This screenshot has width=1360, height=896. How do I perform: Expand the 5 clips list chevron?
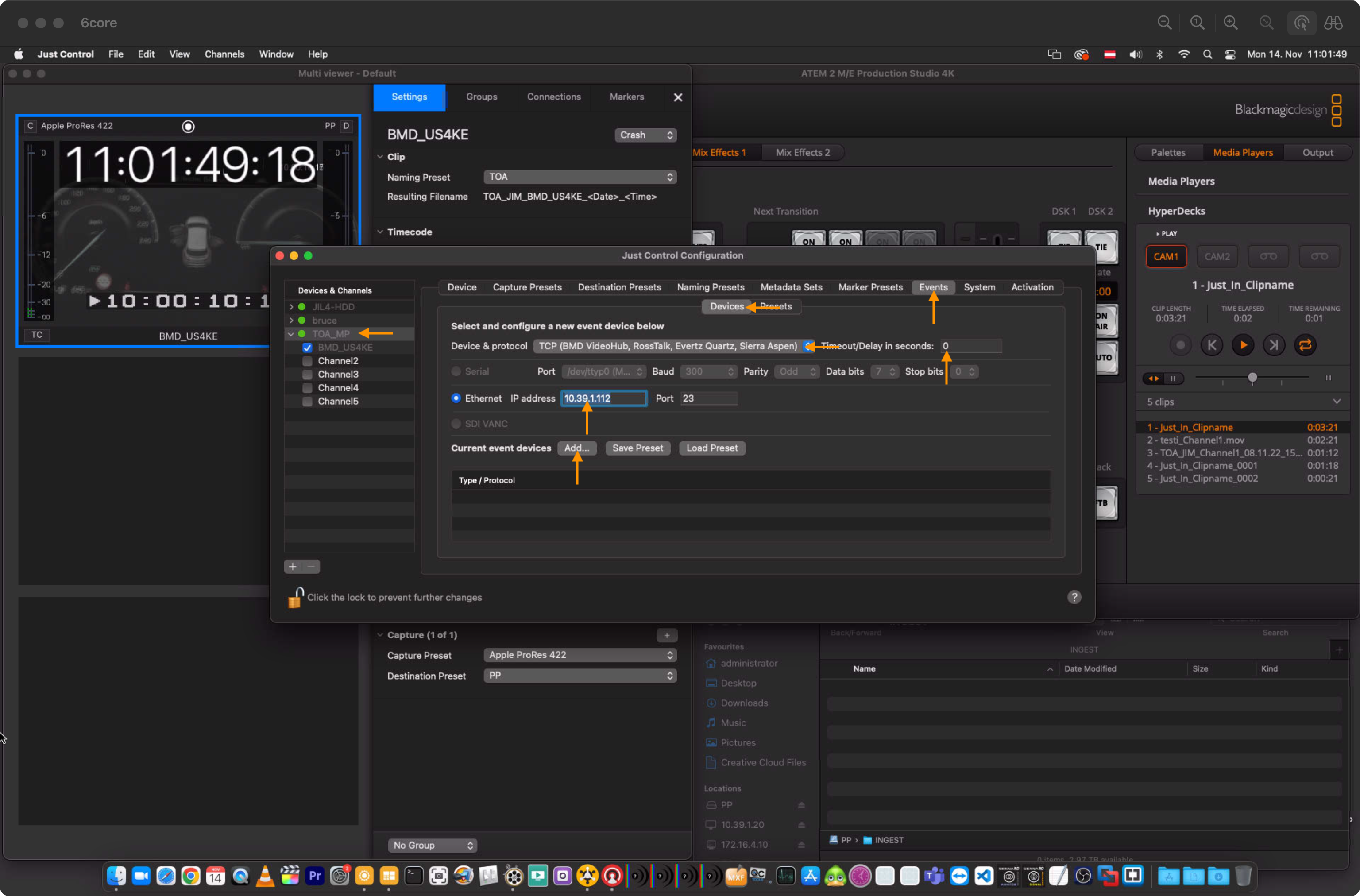tap(1337, 402)
